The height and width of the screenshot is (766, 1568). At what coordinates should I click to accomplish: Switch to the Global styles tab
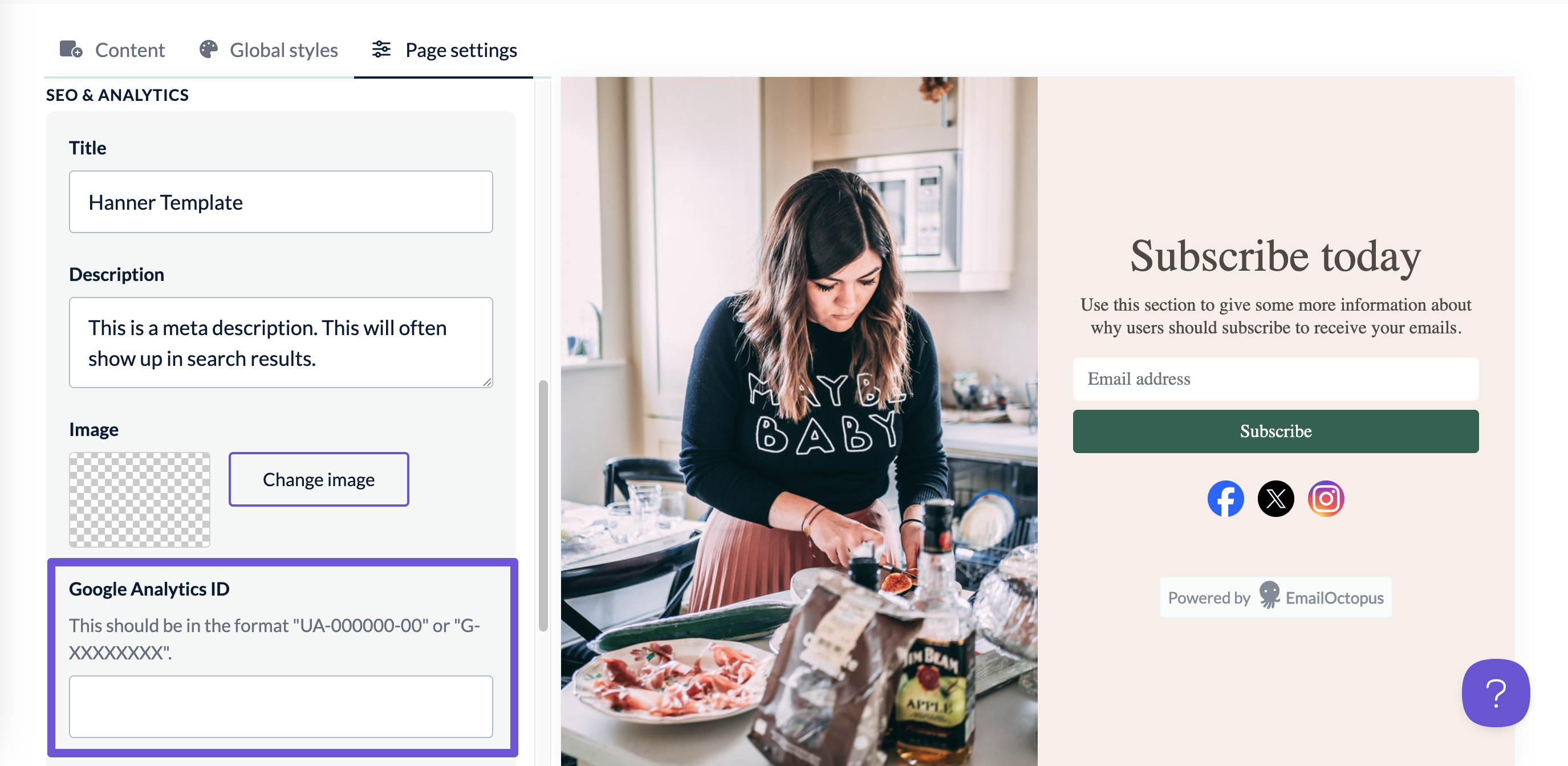point(269,50)
